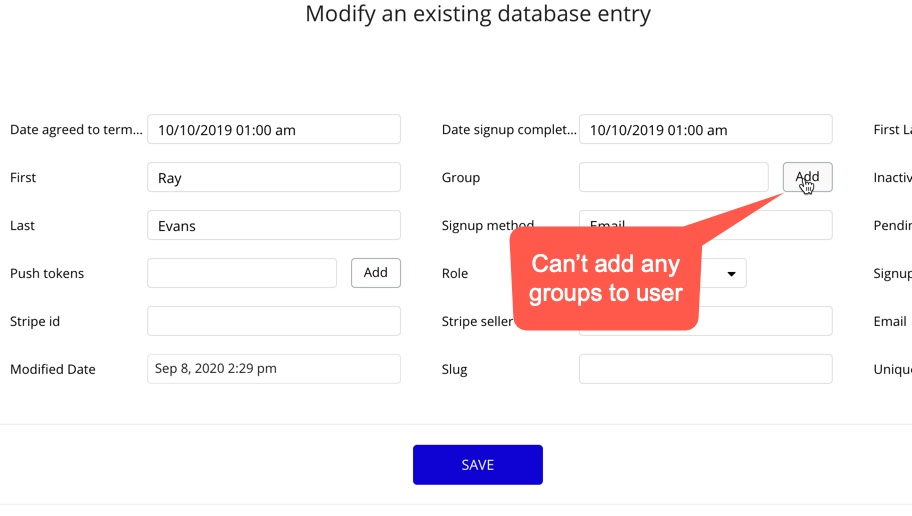Image resolution: width=912 pixels, height=516 pixels.
Task: Click the Group label text
Action: tap(461, 177)
